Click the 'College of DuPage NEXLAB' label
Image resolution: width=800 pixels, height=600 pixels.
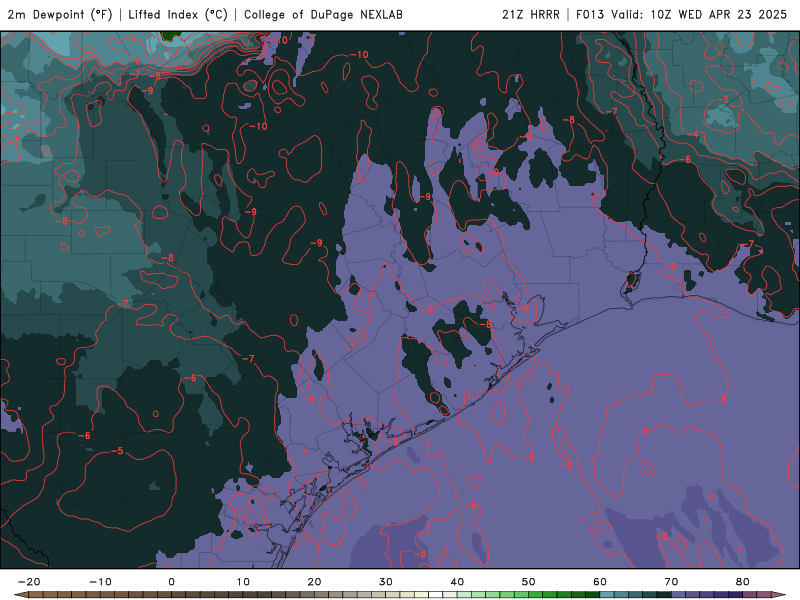pyautogui.click(x=323, y=15)
